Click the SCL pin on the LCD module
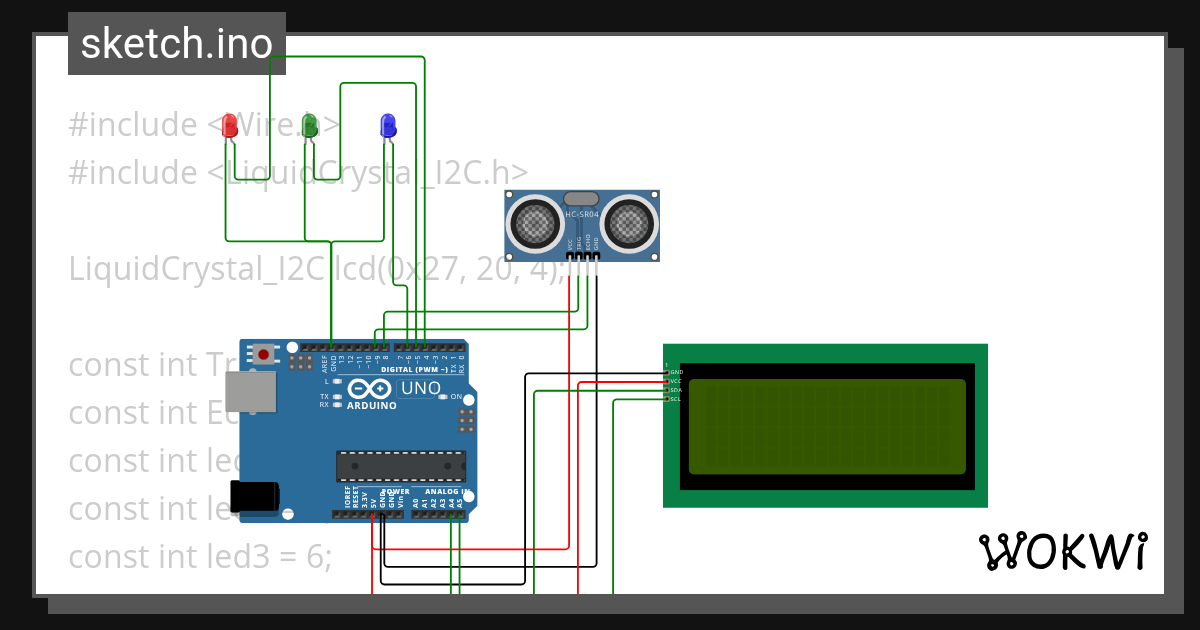The image size is (1200, 630). pos(667,399)
